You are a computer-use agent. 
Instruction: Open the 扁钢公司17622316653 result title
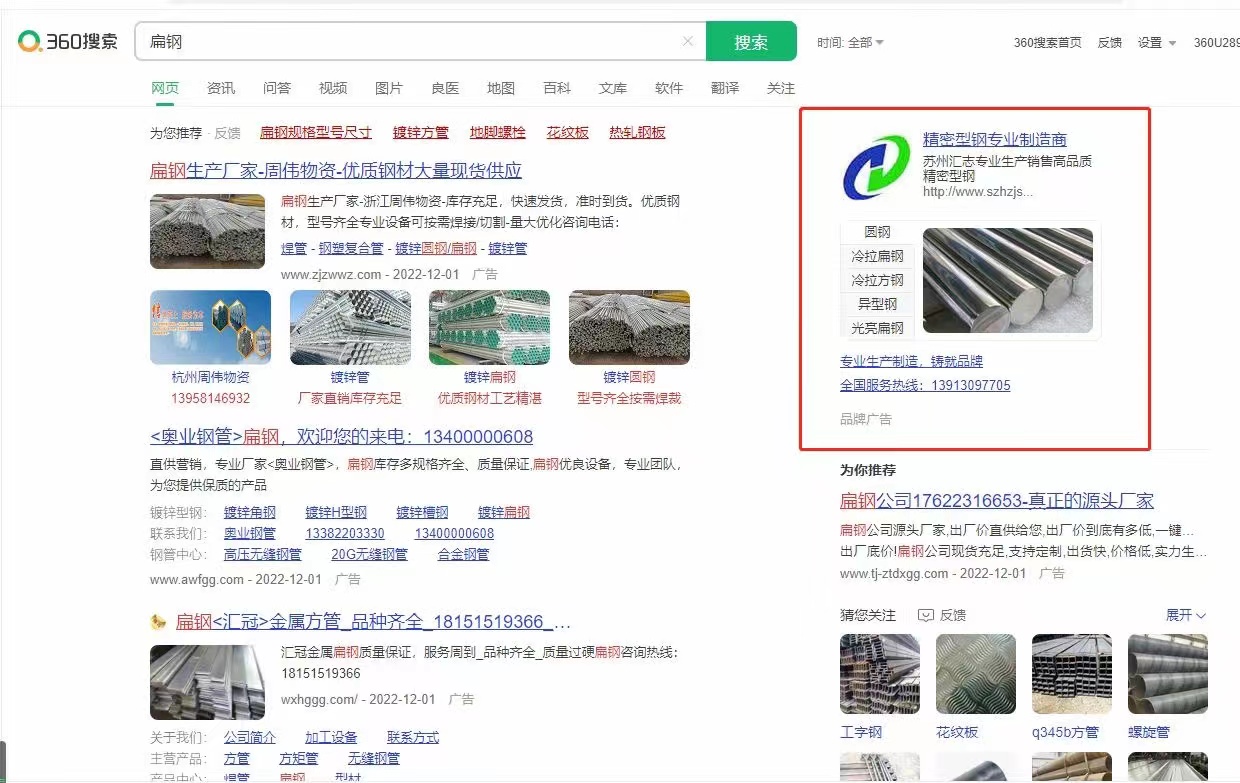pos(997,501)
